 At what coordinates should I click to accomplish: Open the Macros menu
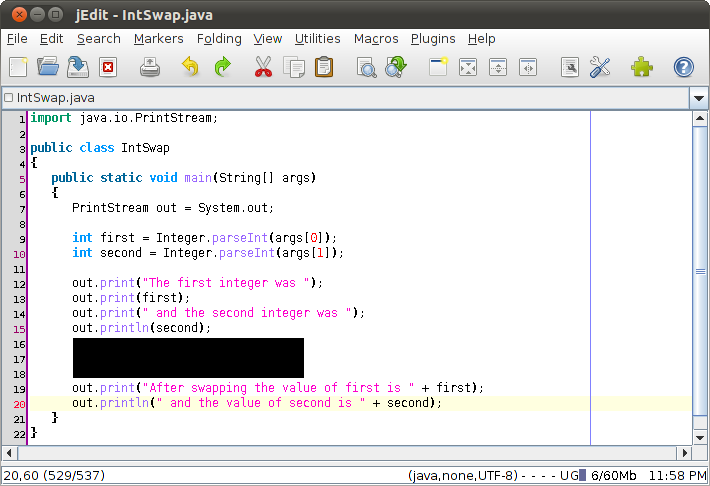376,39
